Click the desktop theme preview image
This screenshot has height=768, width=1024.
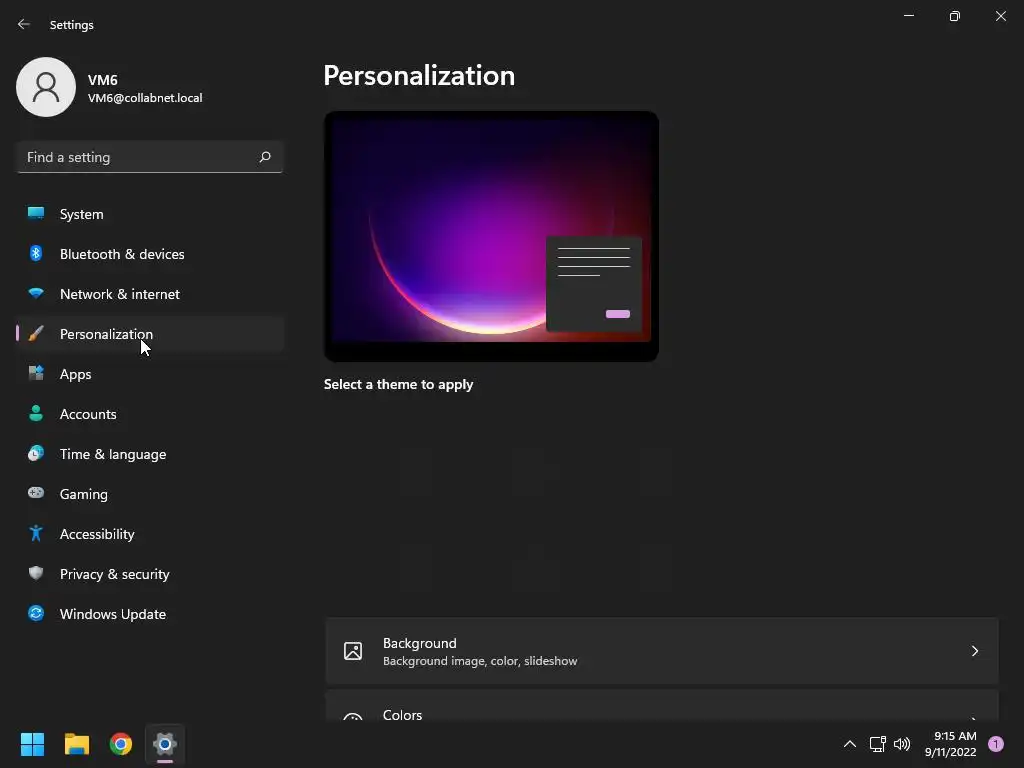point(491,236)
